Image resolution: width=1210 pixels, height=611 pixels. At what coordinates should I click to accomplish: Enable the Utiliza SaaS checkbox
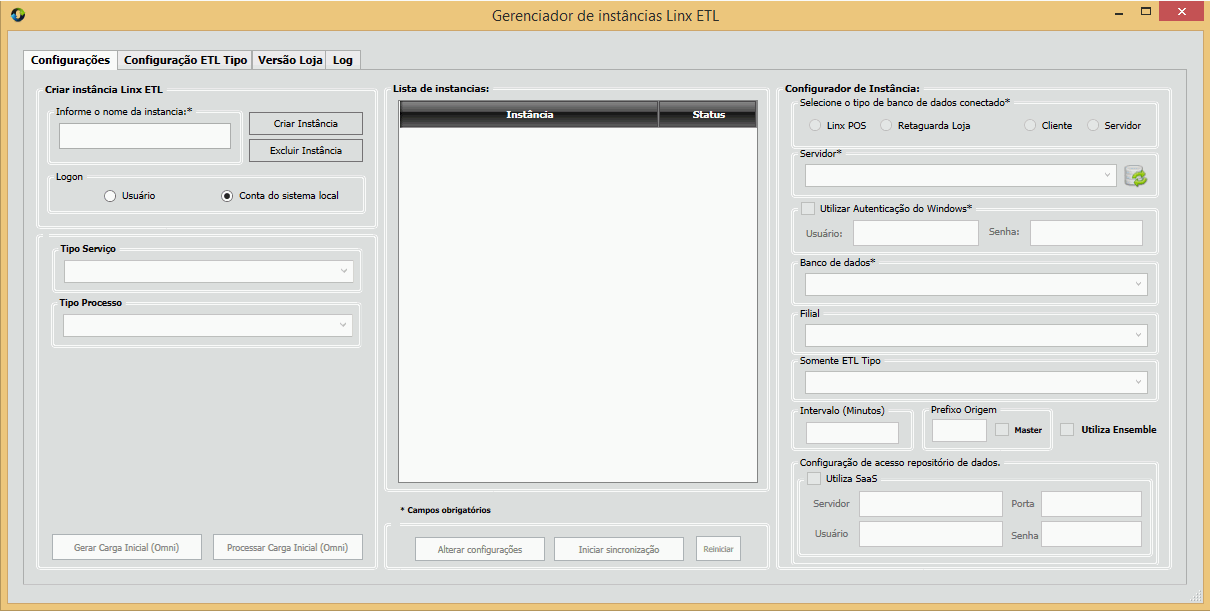click(814, 478)
